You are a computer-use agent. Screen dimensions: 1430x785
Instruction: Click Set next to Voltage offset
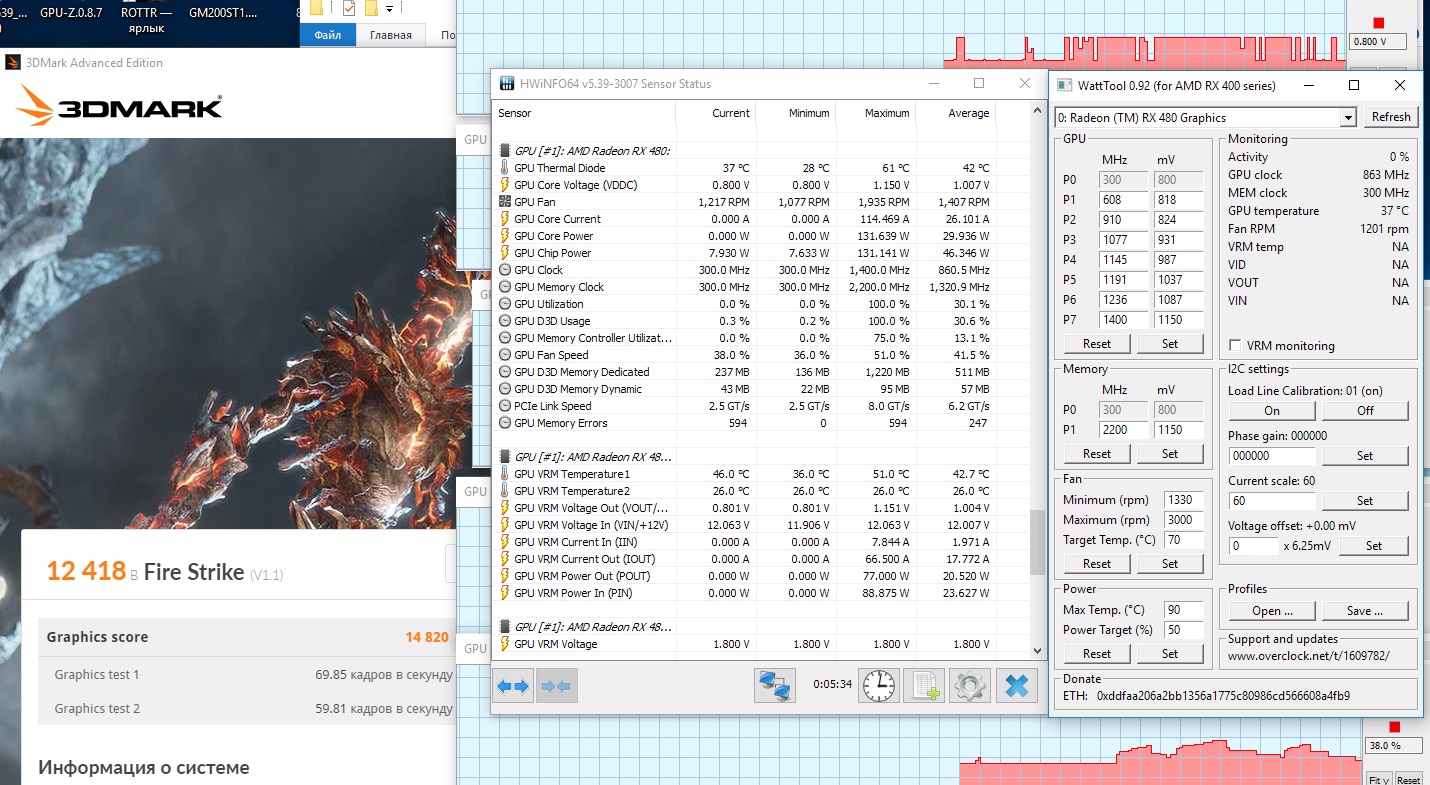coord(1374,546)
